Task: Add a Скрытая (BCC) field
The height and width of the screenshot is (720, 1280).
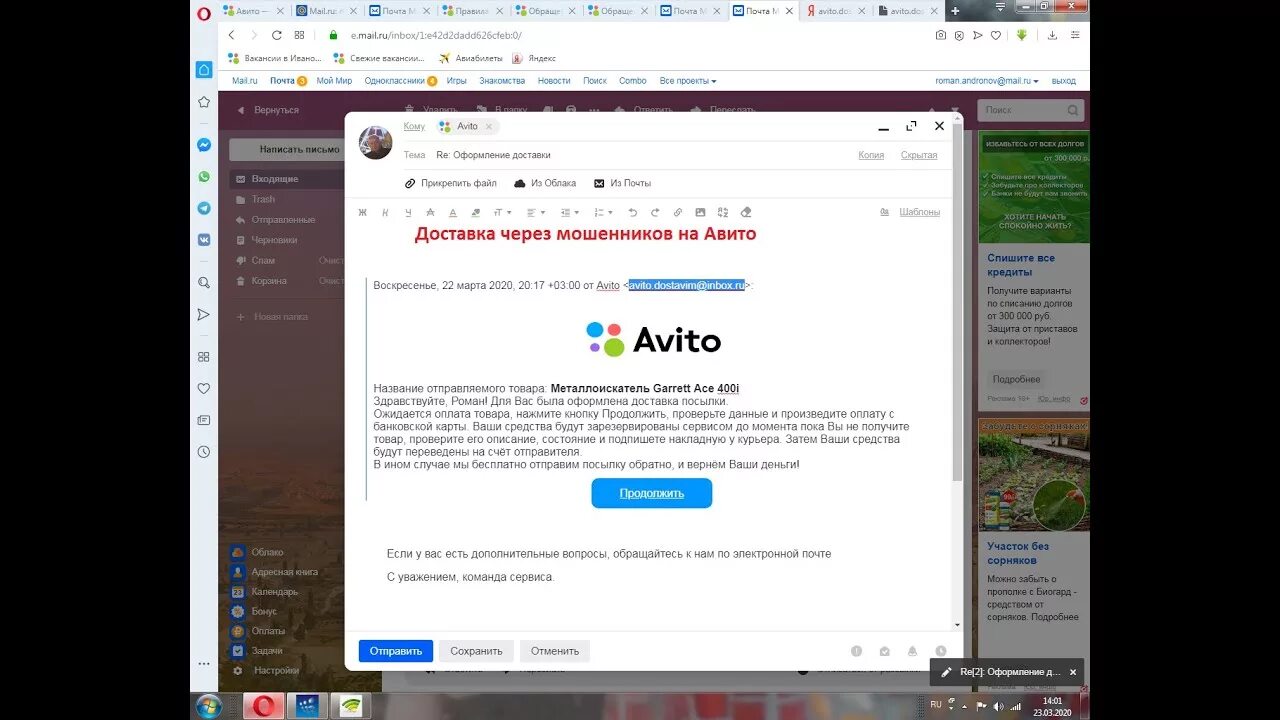Action: (x=919, y=155)
